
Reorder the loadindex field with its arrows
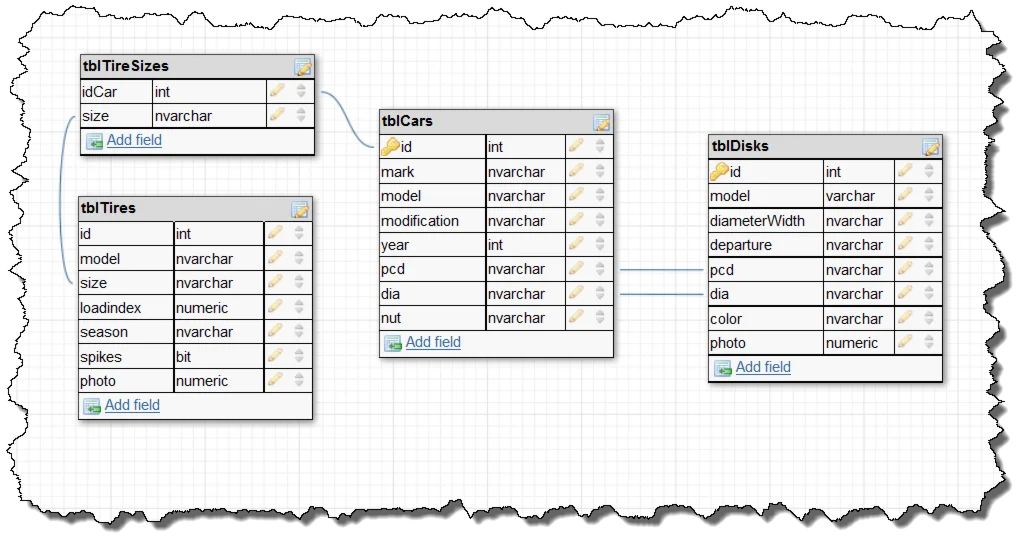[299, 306]
